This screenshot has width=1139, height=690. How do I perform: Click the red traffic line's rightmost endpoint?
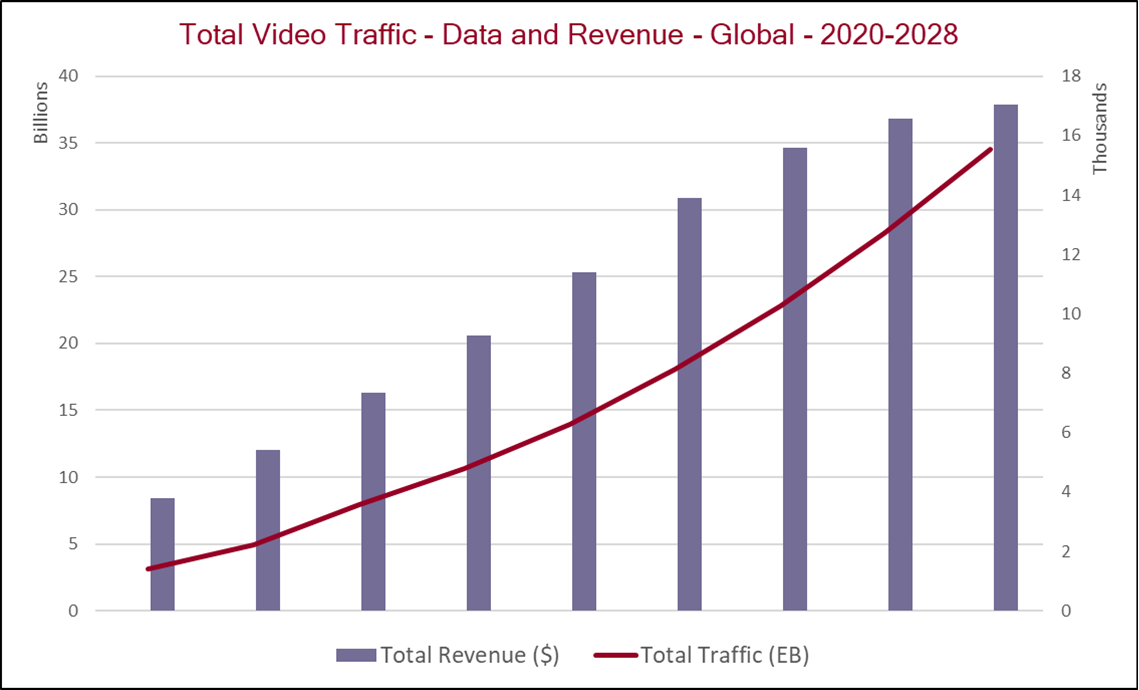990,149
